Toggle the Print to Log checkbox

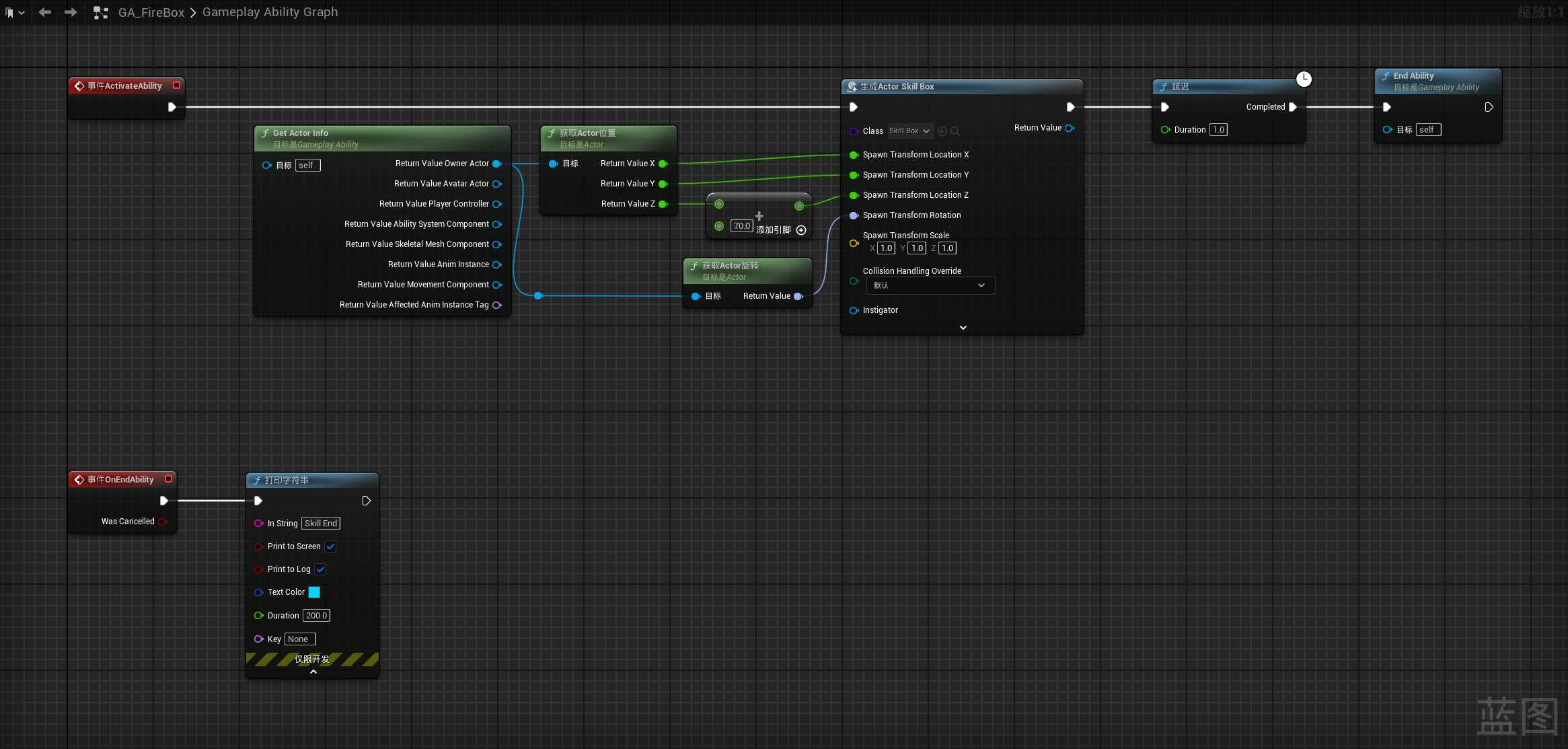click(320, 569)
